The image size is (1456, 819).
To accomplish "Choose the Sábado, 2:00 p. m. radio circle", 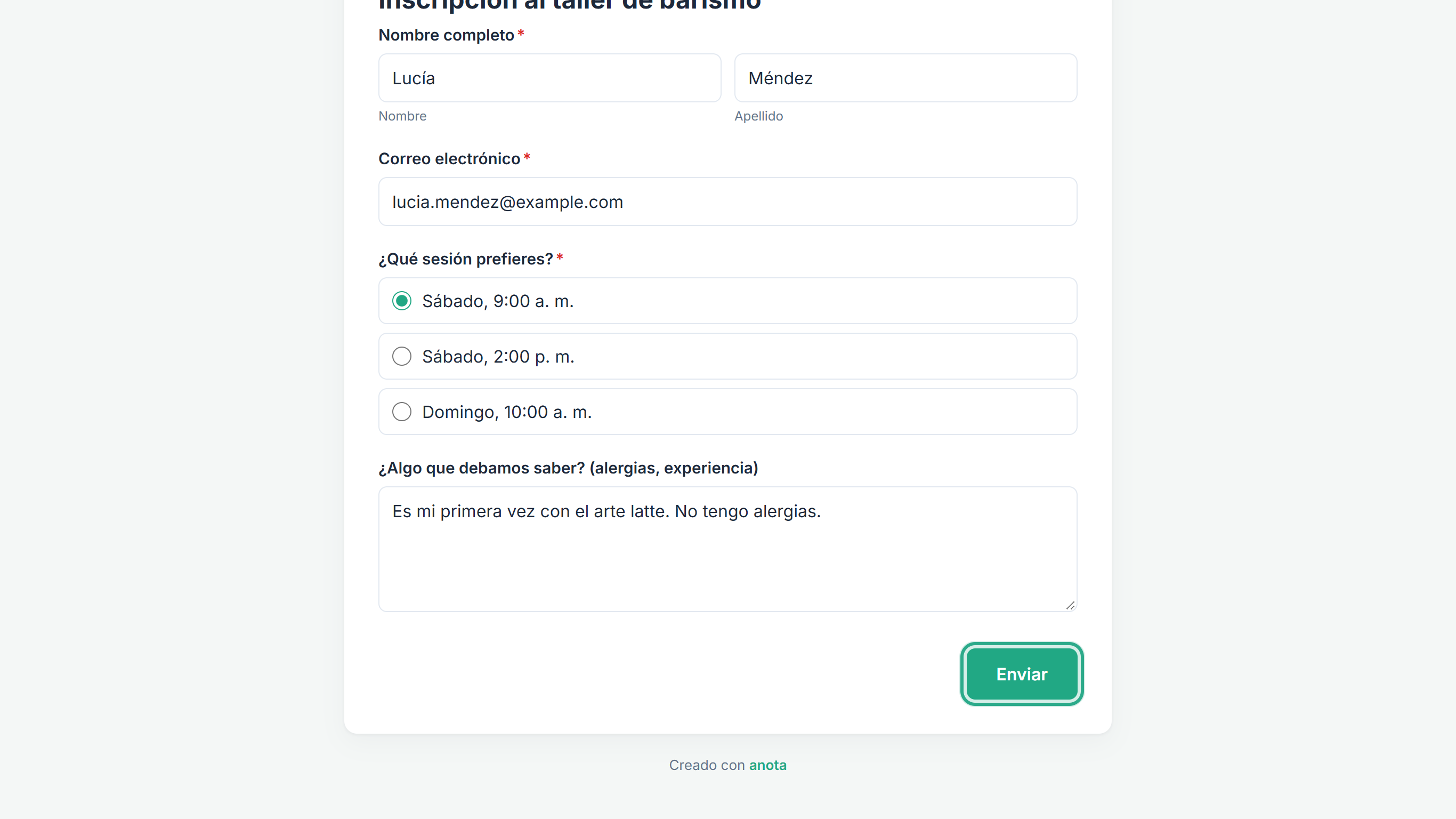I will (x=402, y=356).
